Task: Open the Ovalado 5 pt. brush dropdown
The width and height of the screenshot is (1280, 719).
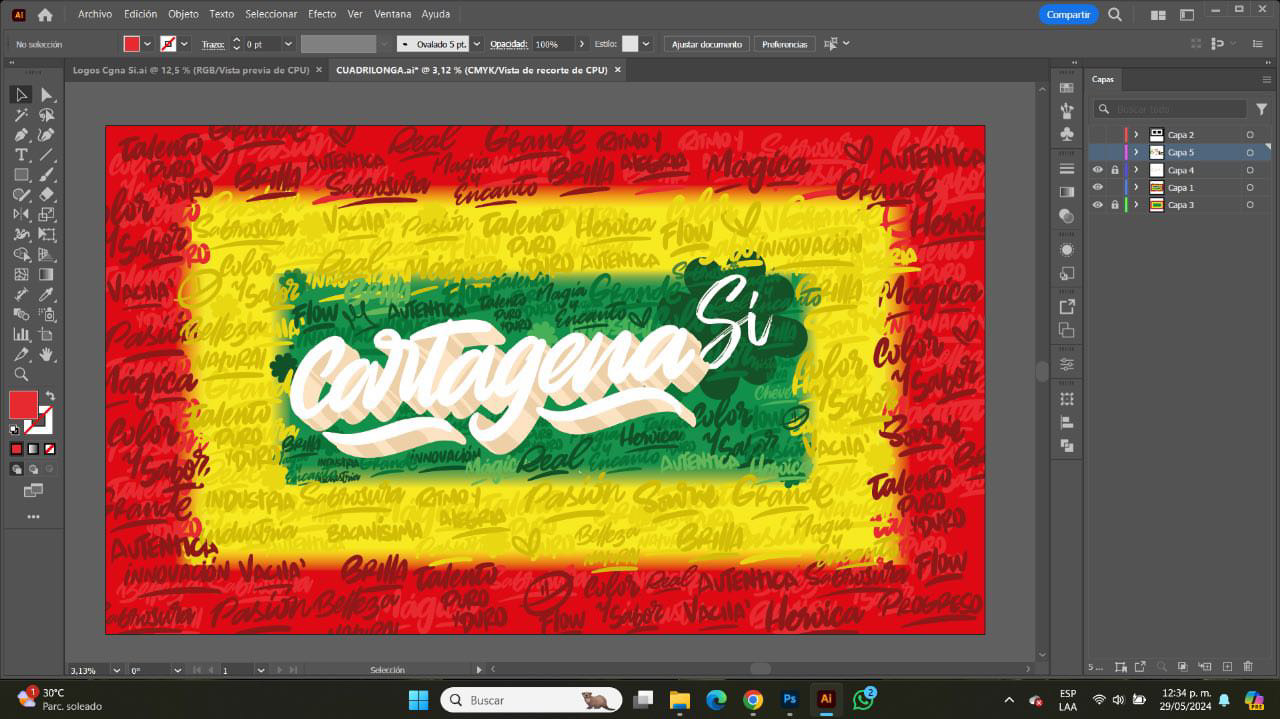Action: coord(476,44)
